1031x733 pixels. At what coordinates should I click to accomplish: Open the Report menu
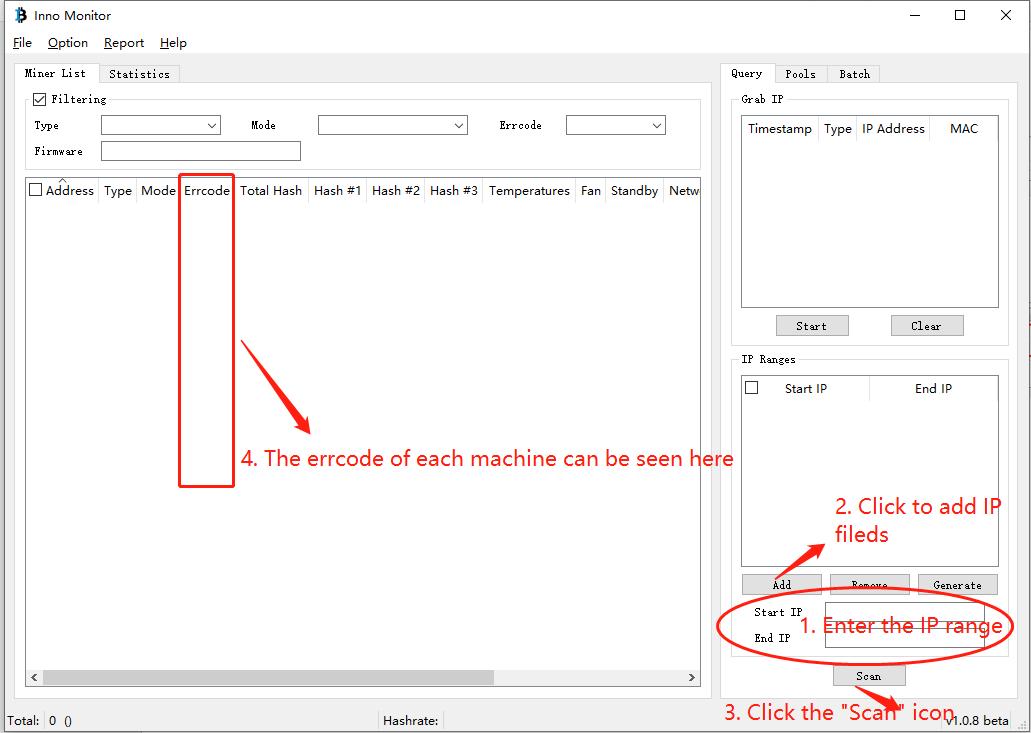124,43
